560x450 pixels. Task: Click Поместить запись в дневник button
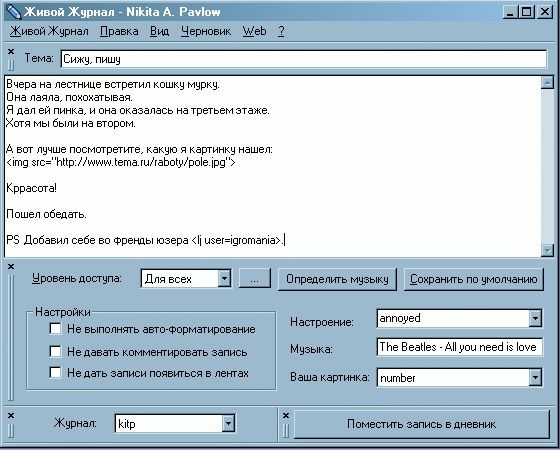[421, 424]
